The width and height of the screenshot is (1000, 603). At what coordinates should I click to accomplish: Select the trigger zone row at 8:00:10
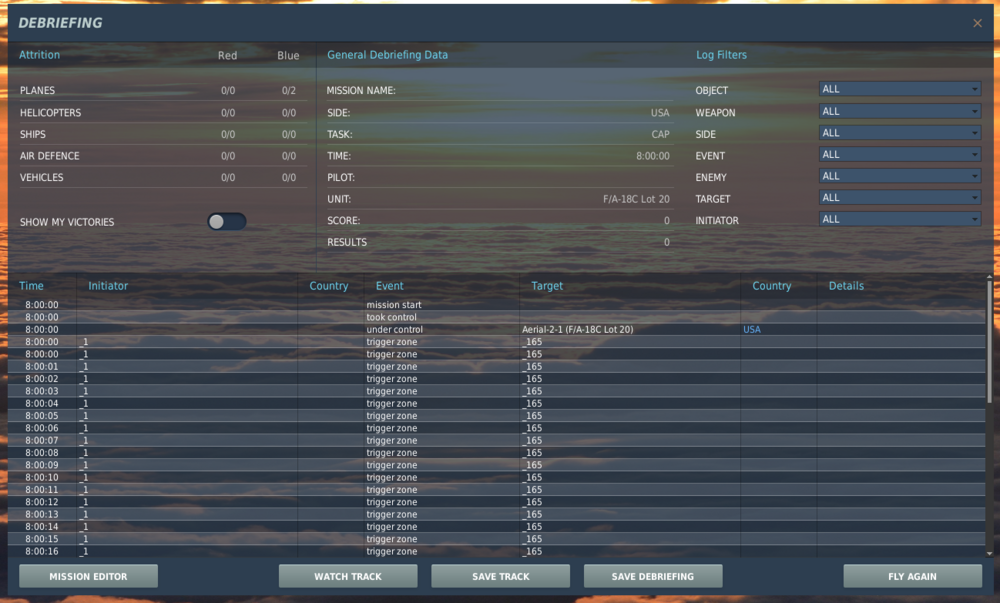pos(496,477)
